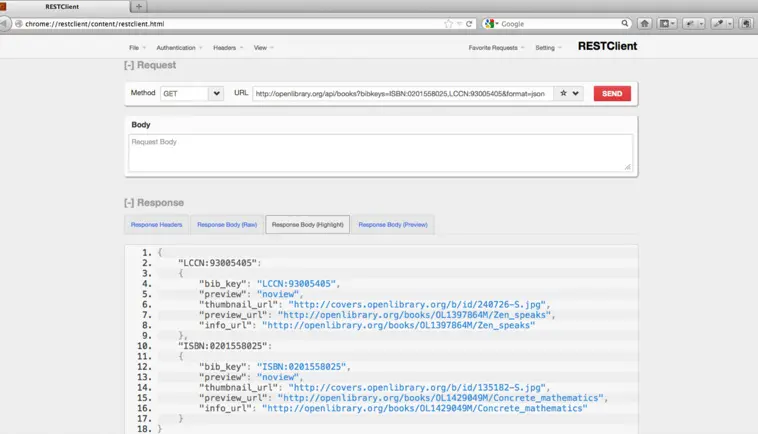
Task: Open the 135182-S.jpg thumbnail URL
Action: (x=417, y=388)
